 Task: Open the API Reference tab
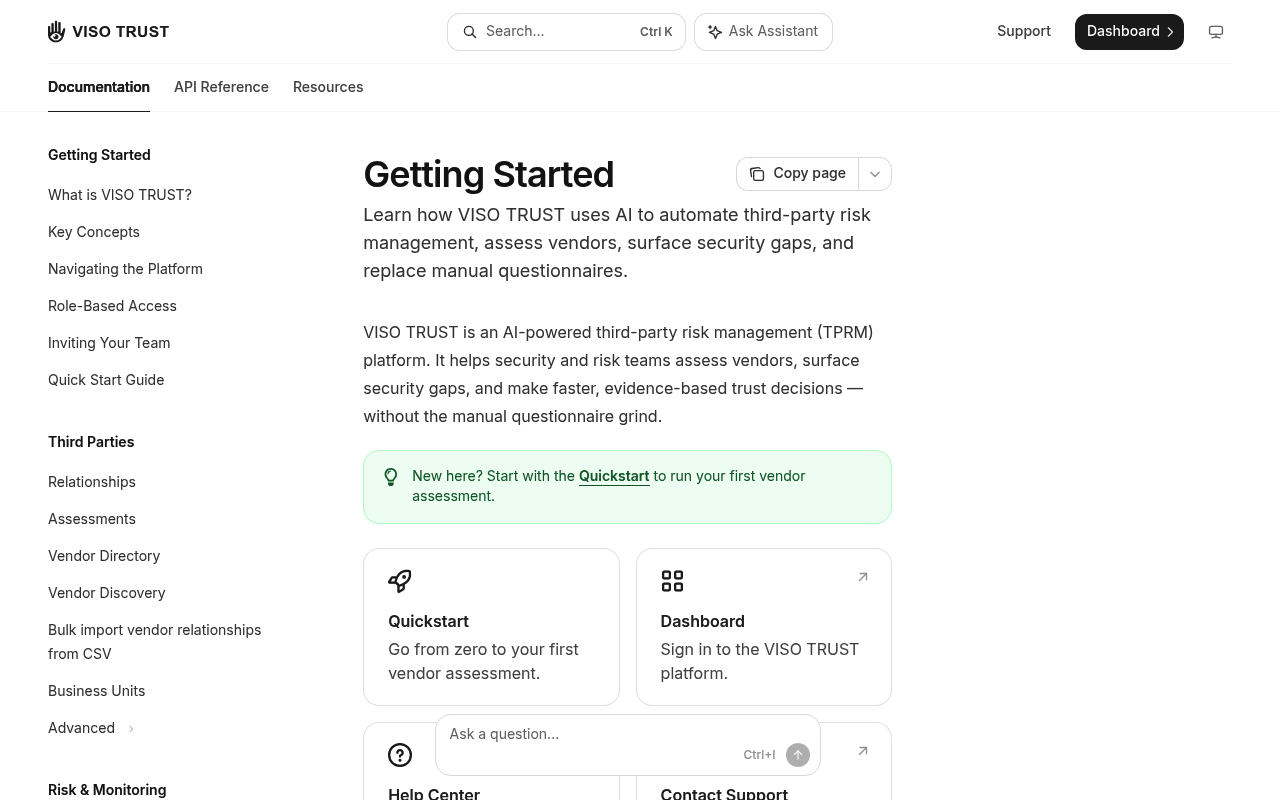pyautogui.click(x=221, y=87)
